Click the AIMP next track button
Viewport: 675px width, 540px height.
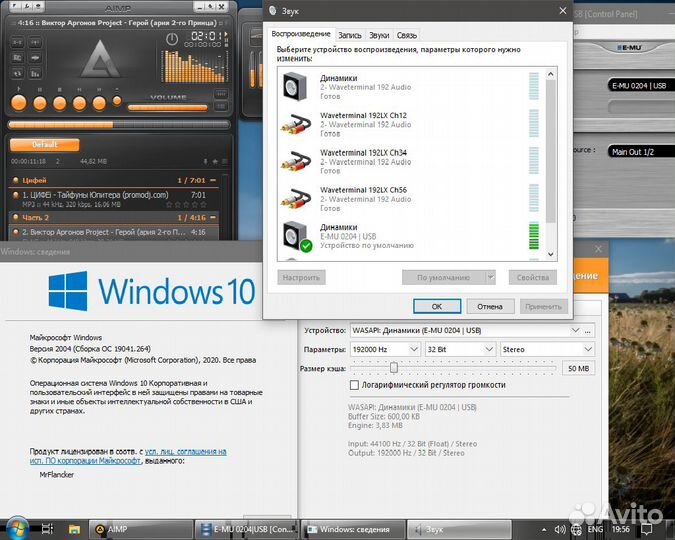[99, 103]
